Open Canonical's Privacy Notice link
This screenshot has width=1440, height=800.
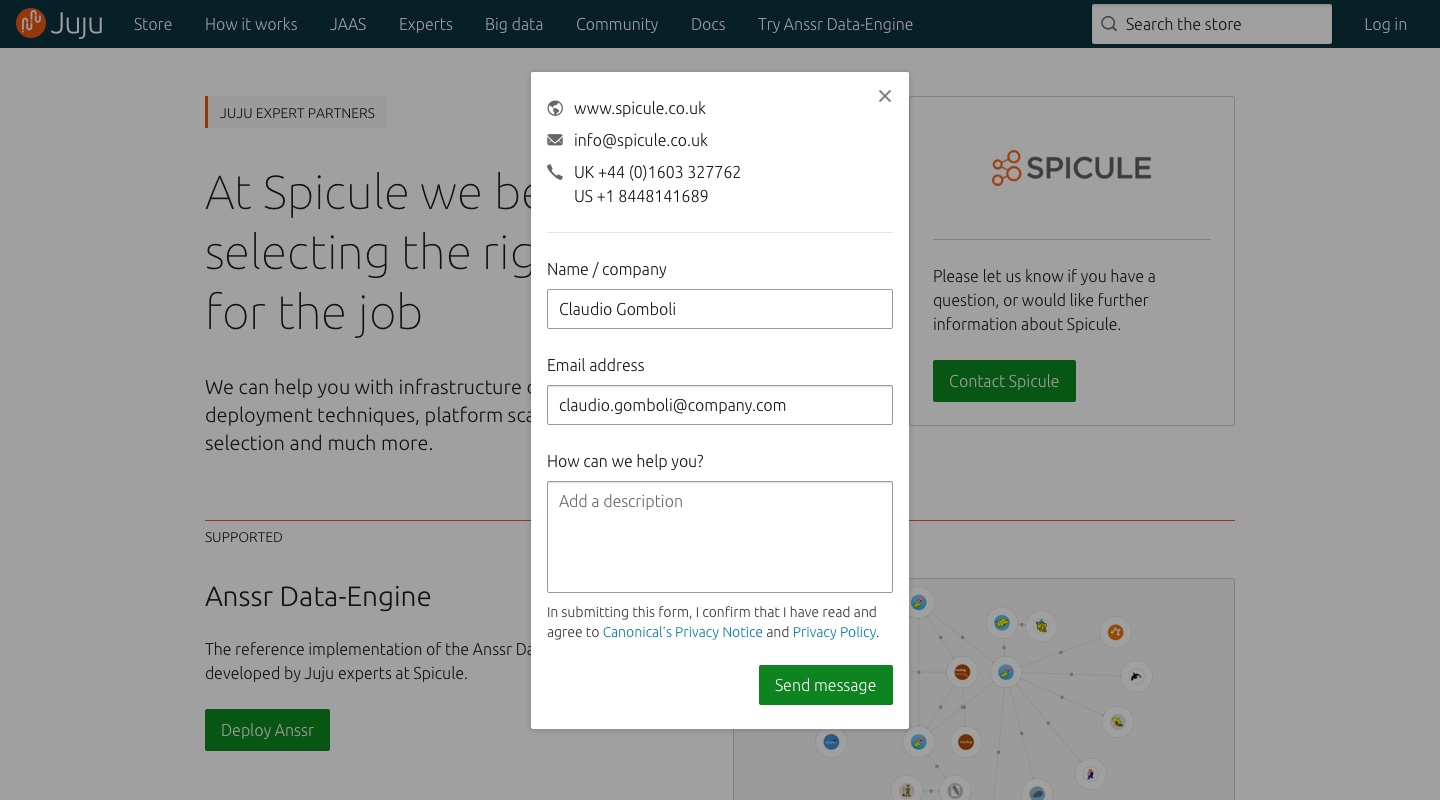683,632
